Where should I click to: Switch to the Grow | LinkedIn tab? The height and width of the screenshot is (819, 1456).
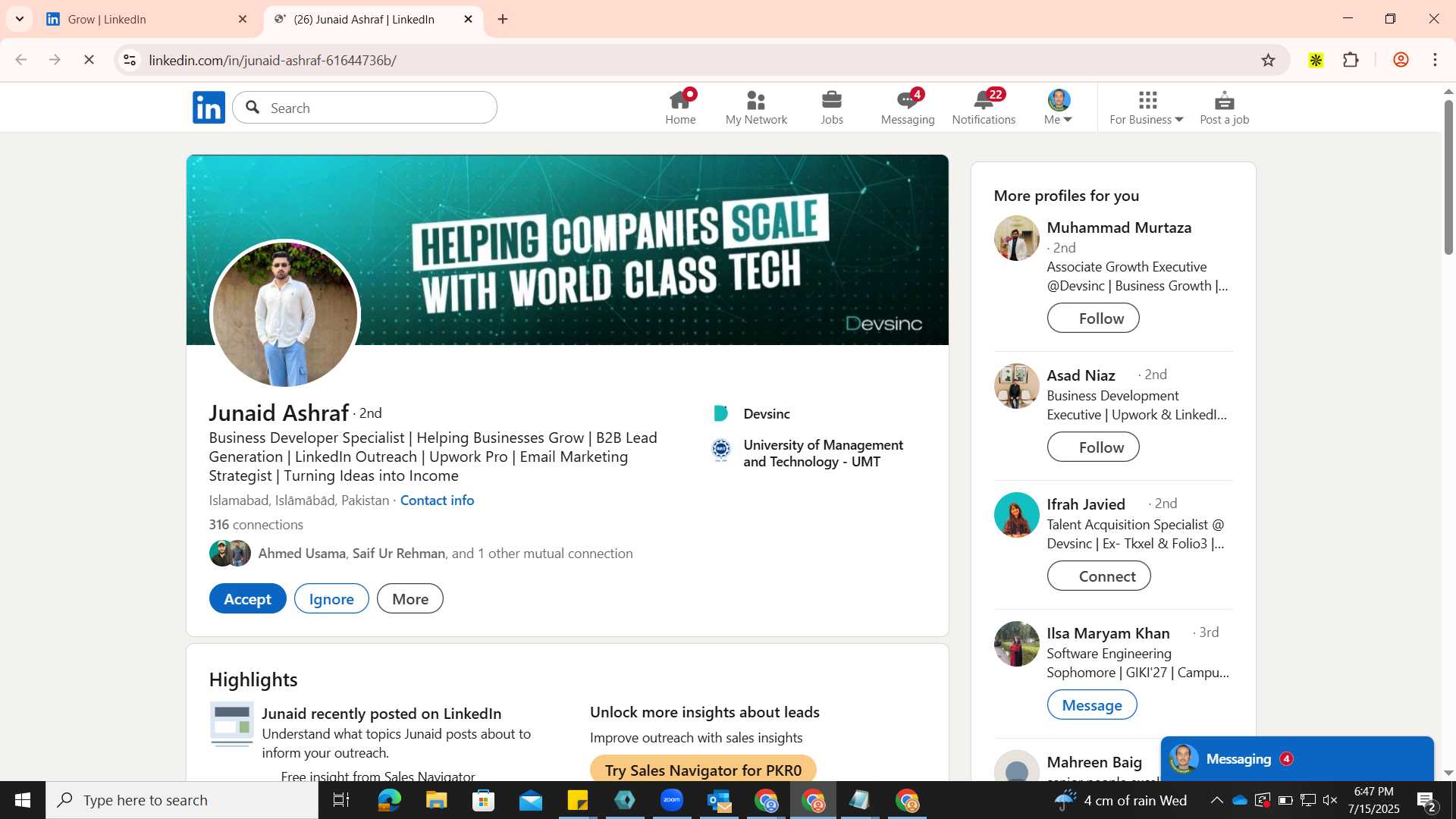[146, 19]
